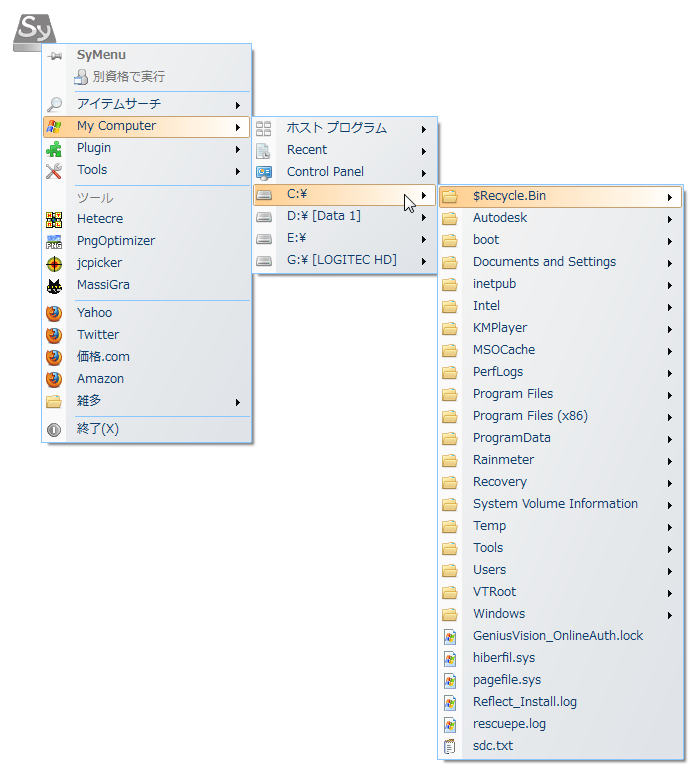Click the SyMenu Sy logo icon

pyautogui.click(x=34, y=31)
